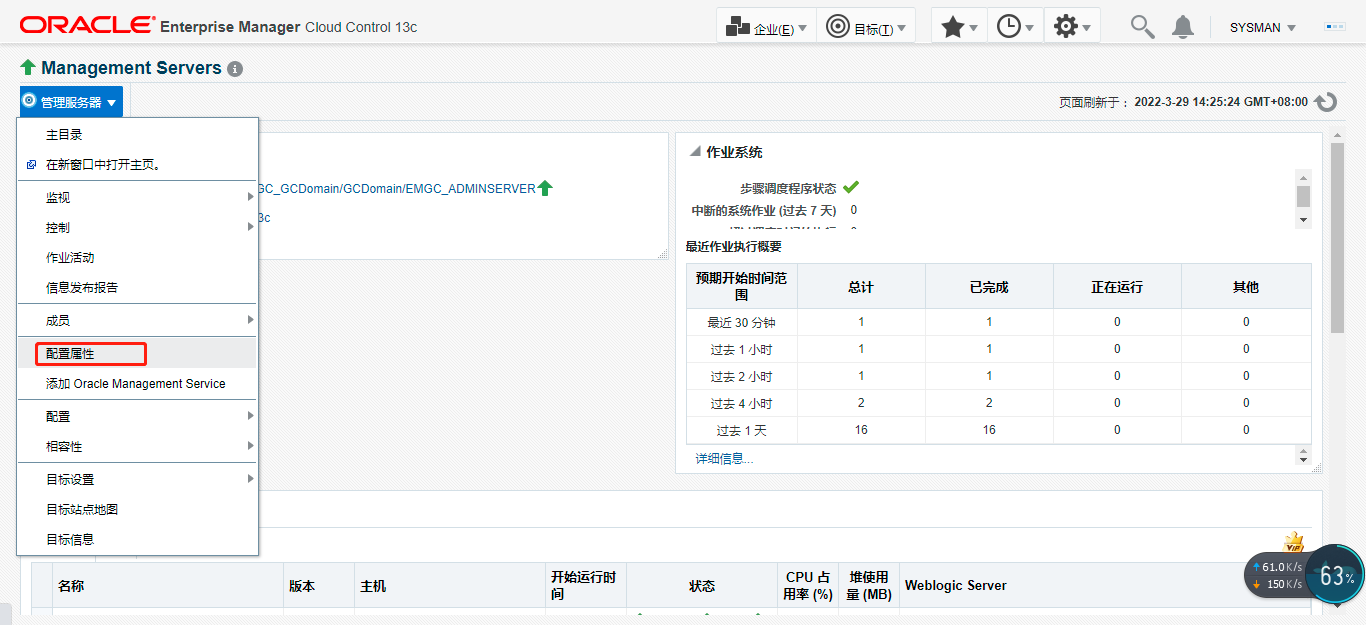The image size is (1366, 625).
Task: Click the green up arrow beside EMGC_ADMINSERVER
Action: coord(545,188)
